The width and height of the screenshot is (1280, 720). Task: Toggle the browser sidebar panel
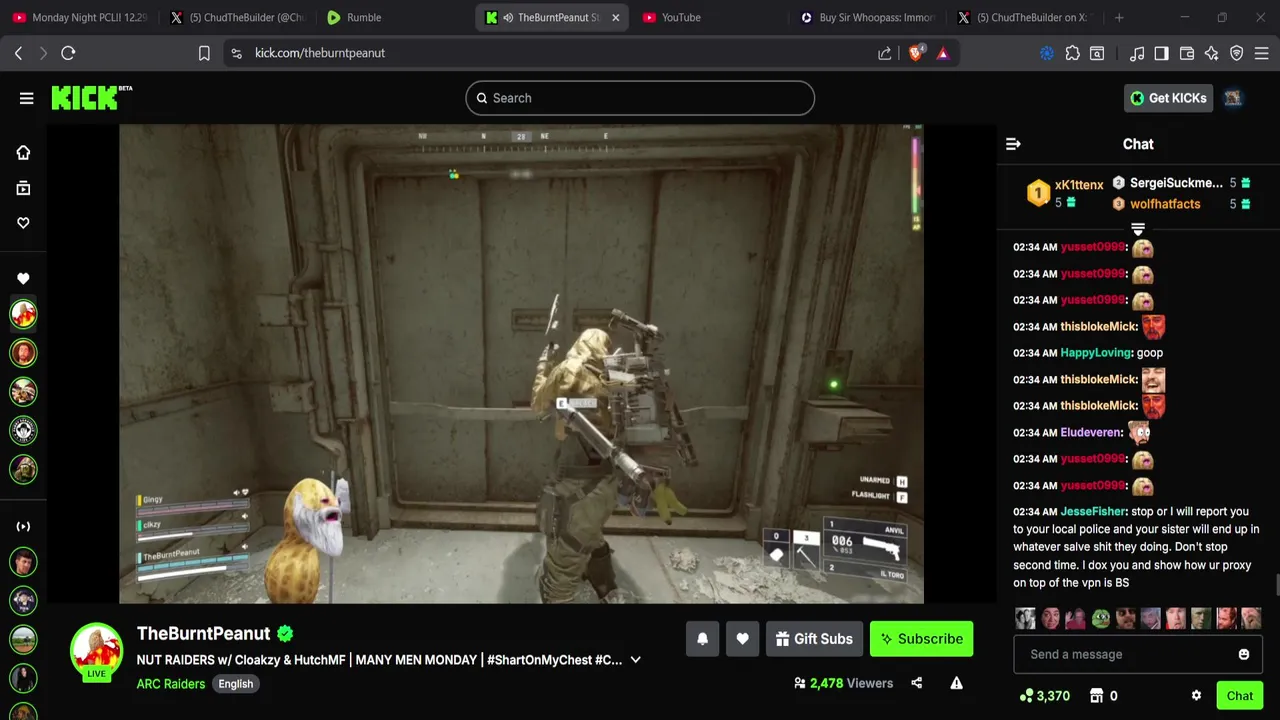[x=1161, y=53]
